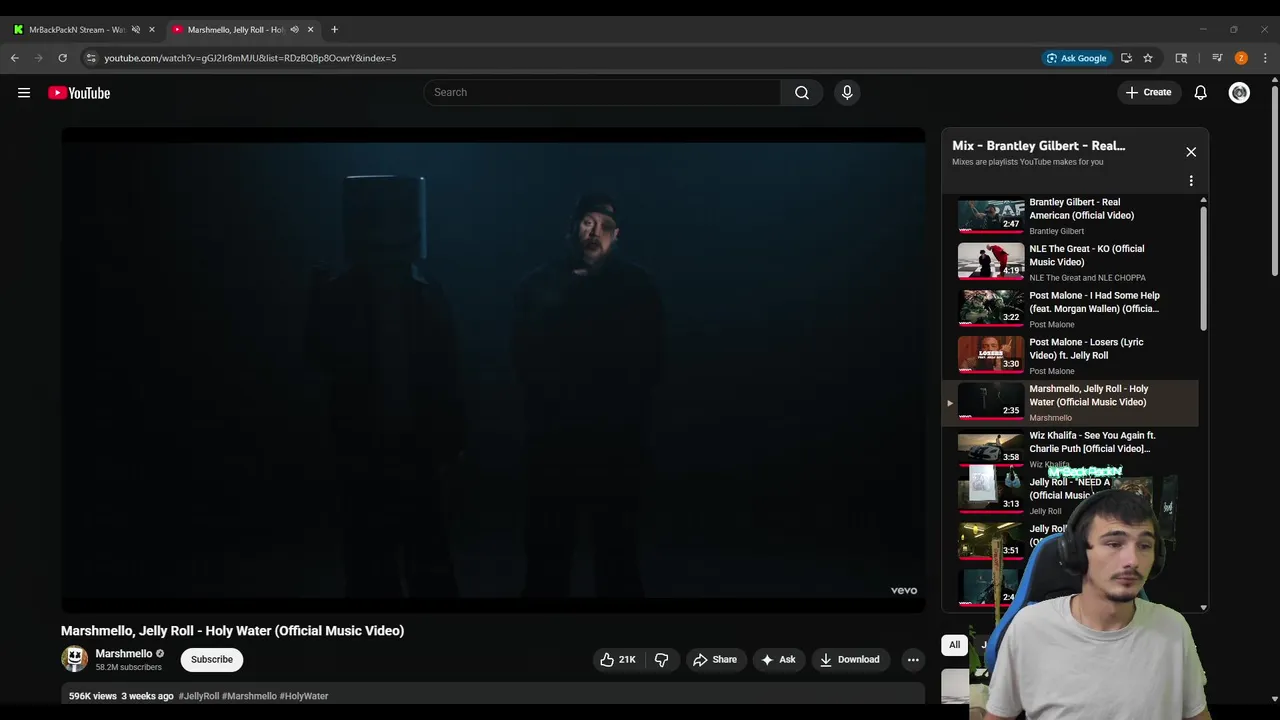The width and height of the screenshot is (1280, 720).
Task: Like the Holy Water video
Action: coord(618,659)
